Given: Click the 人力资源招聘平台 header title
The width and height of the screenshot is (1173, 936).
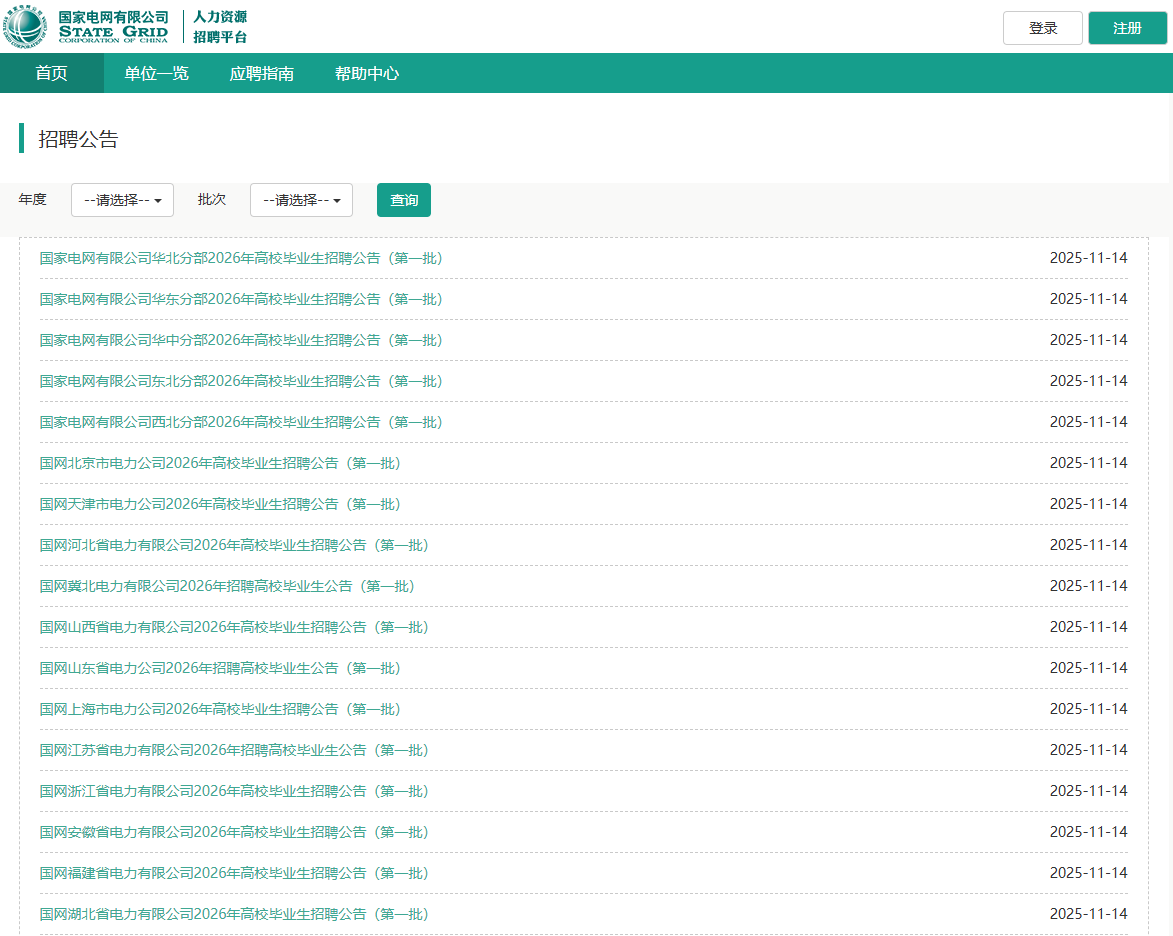Looking at the screenshot, I should pyautogui.click(x=220, y=27).
